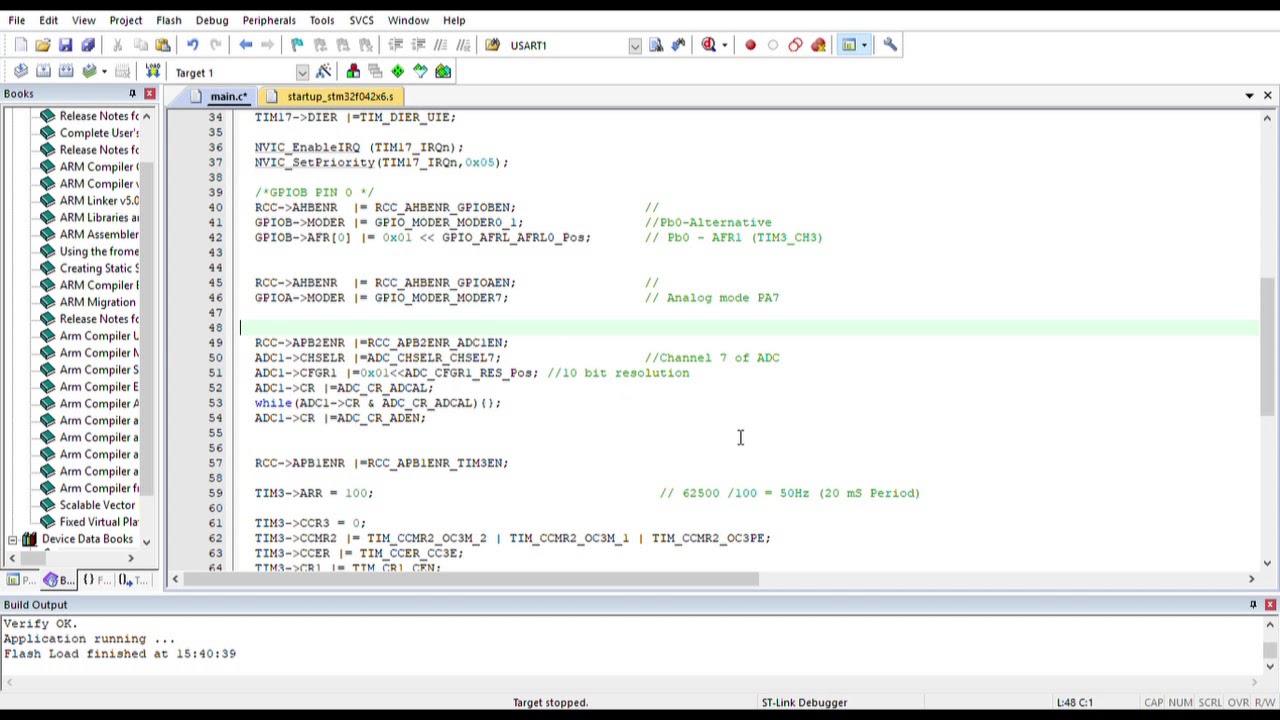Toggle enable or disable breakpoint circle icon
The width and height of the screenshot is (1280, 720).
(x=773, y=45)
